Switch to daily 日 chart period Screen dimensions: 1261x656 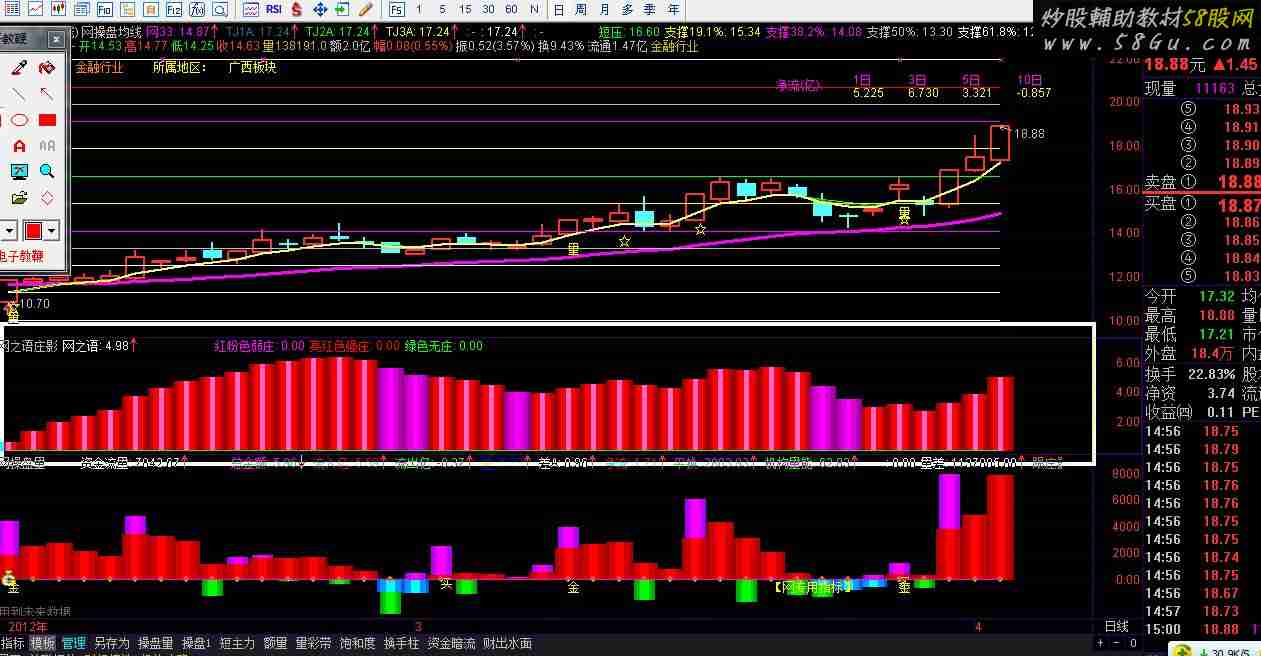(558, 9)
